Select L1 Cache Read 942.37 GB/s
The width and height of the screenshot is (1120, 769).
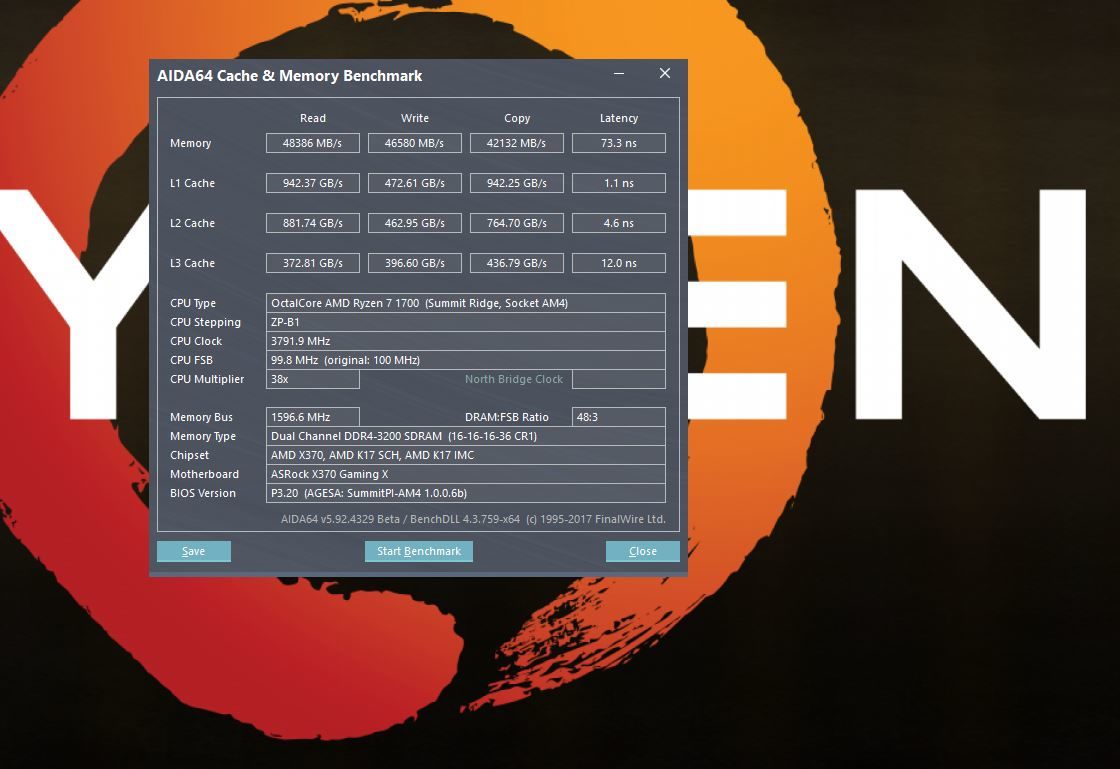point(313,183)
